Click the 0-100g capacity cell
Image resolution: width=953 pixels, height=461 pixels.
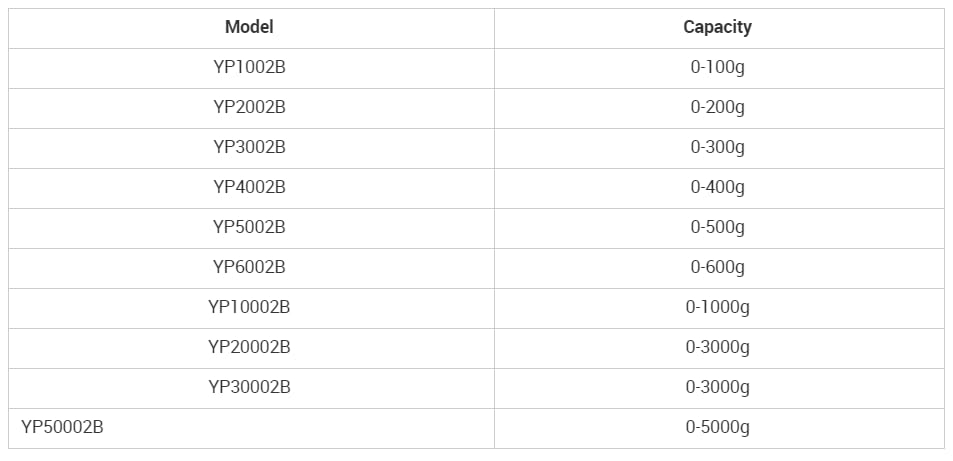click(x=717, y=67)
